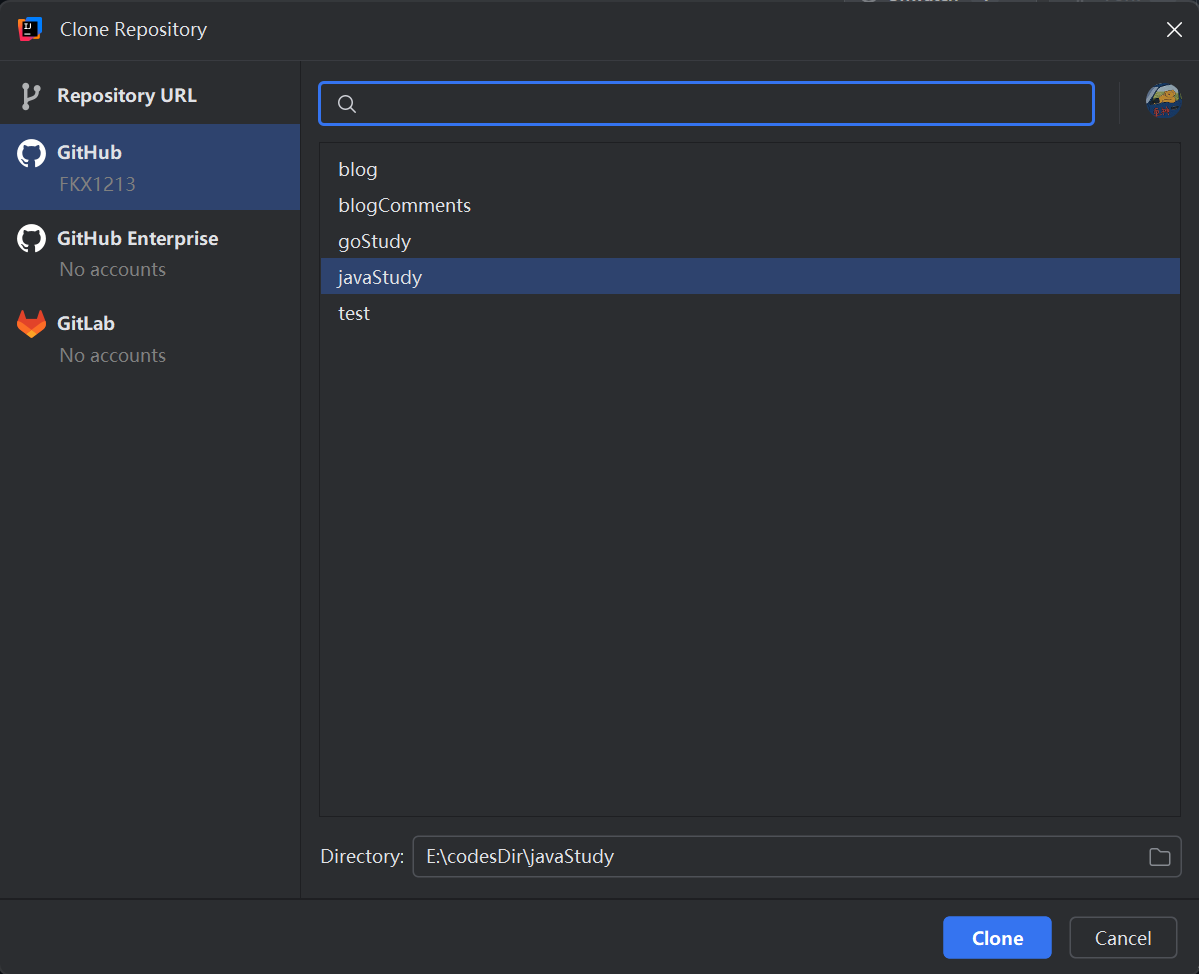This screenshot has width=1199, height=974.
Task: Select the javaStudy repository
Action: [x=750, y=277]
